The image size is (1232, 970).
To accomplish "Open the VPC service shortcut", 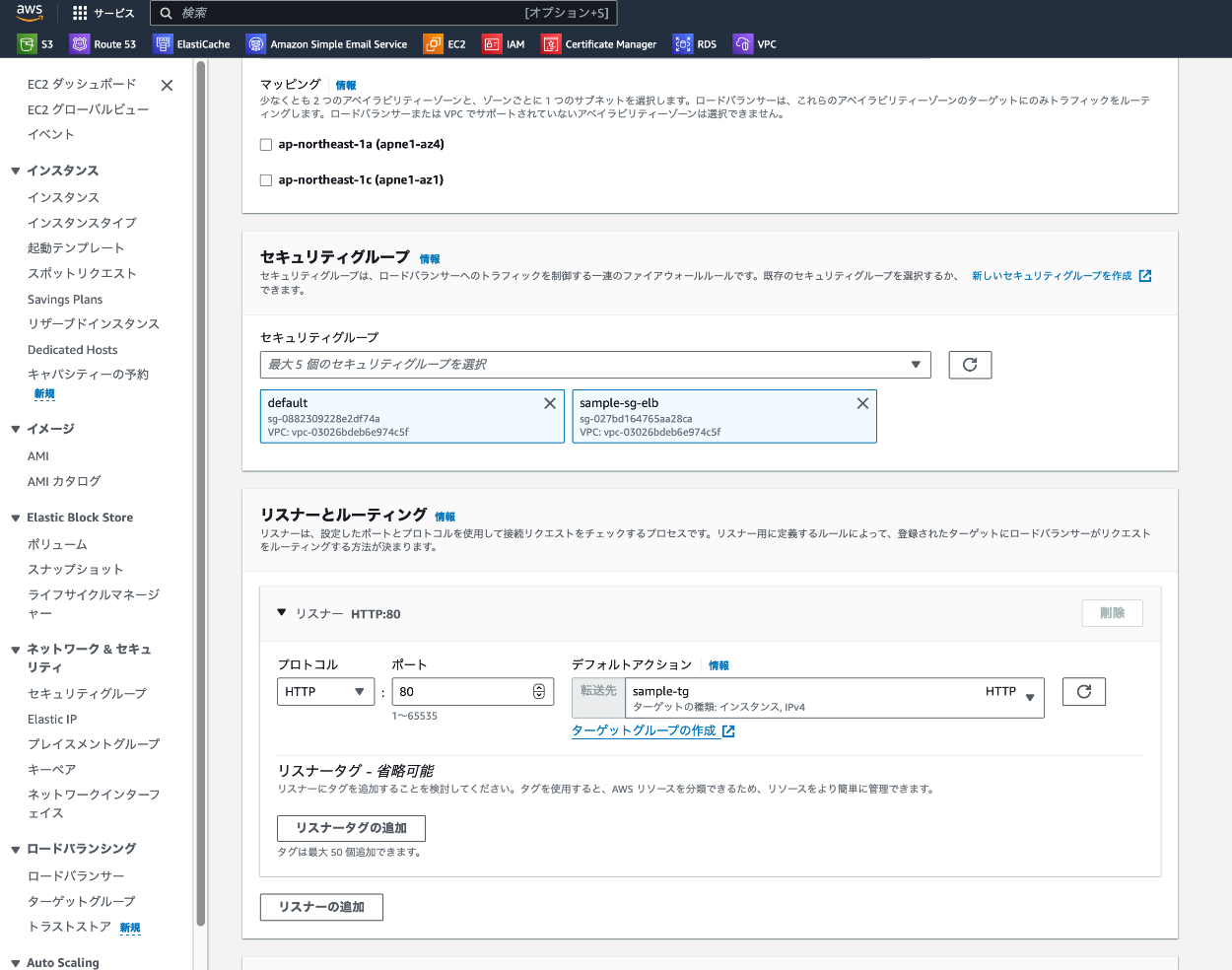I will coord(743,44).
